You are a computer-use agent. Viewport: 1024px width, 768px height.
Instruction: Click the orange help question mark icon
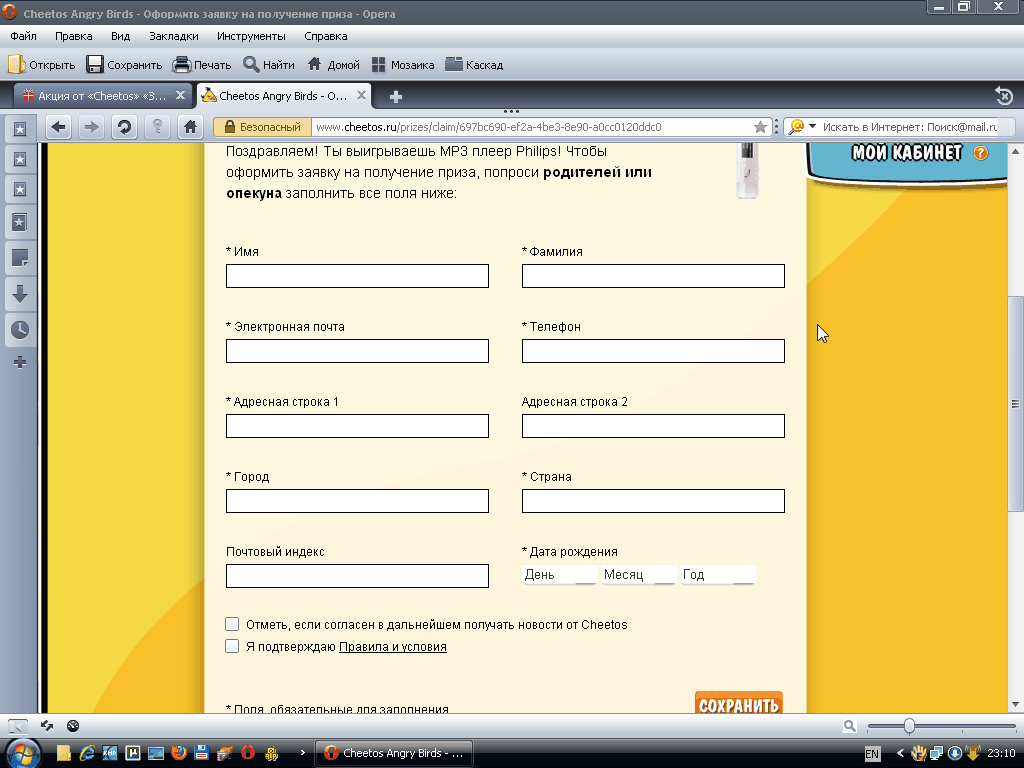coord(980,153)
